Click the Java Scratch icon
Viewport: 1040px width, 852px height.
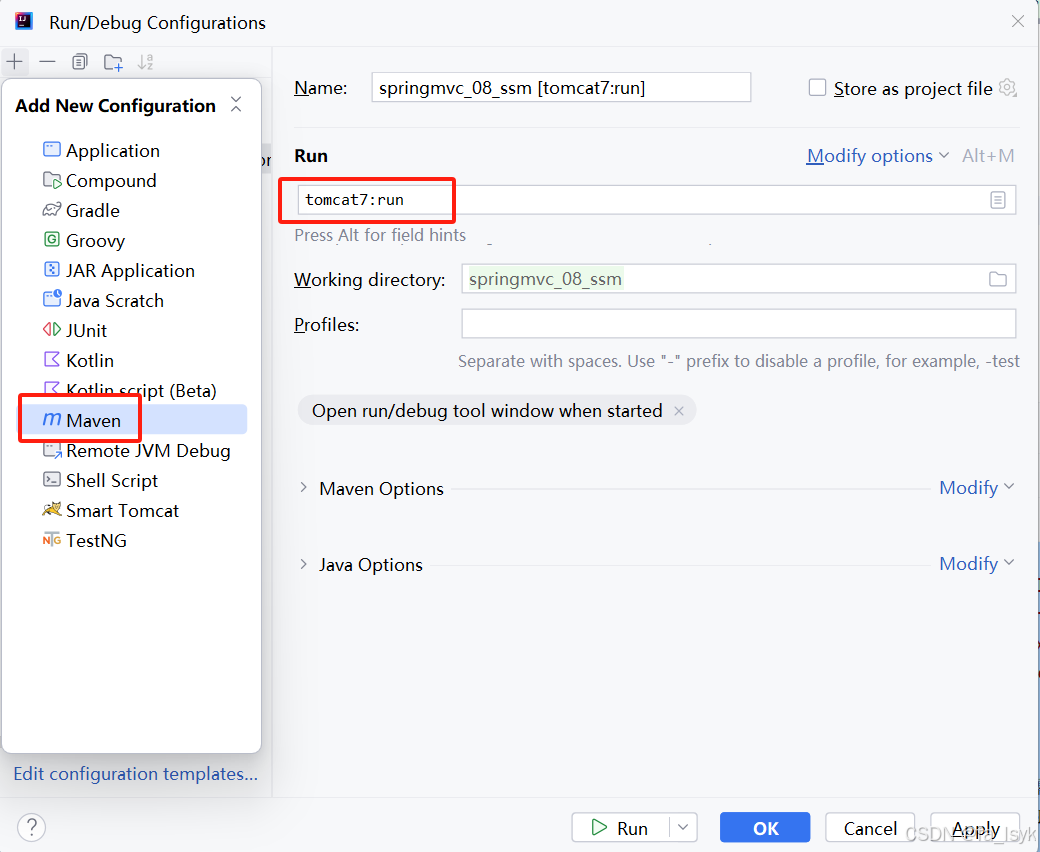52,298
